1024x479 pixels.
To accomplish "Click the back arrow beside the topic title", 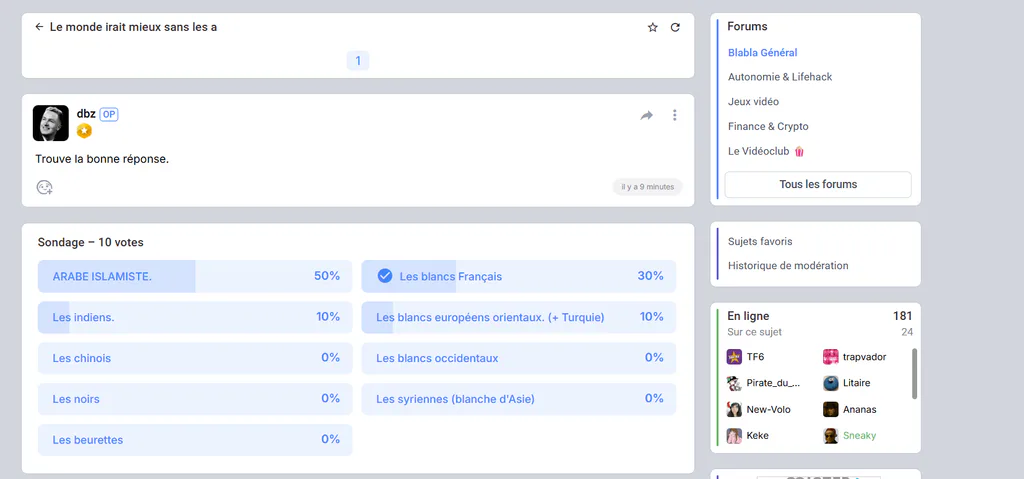I will [x=39, y=27].
